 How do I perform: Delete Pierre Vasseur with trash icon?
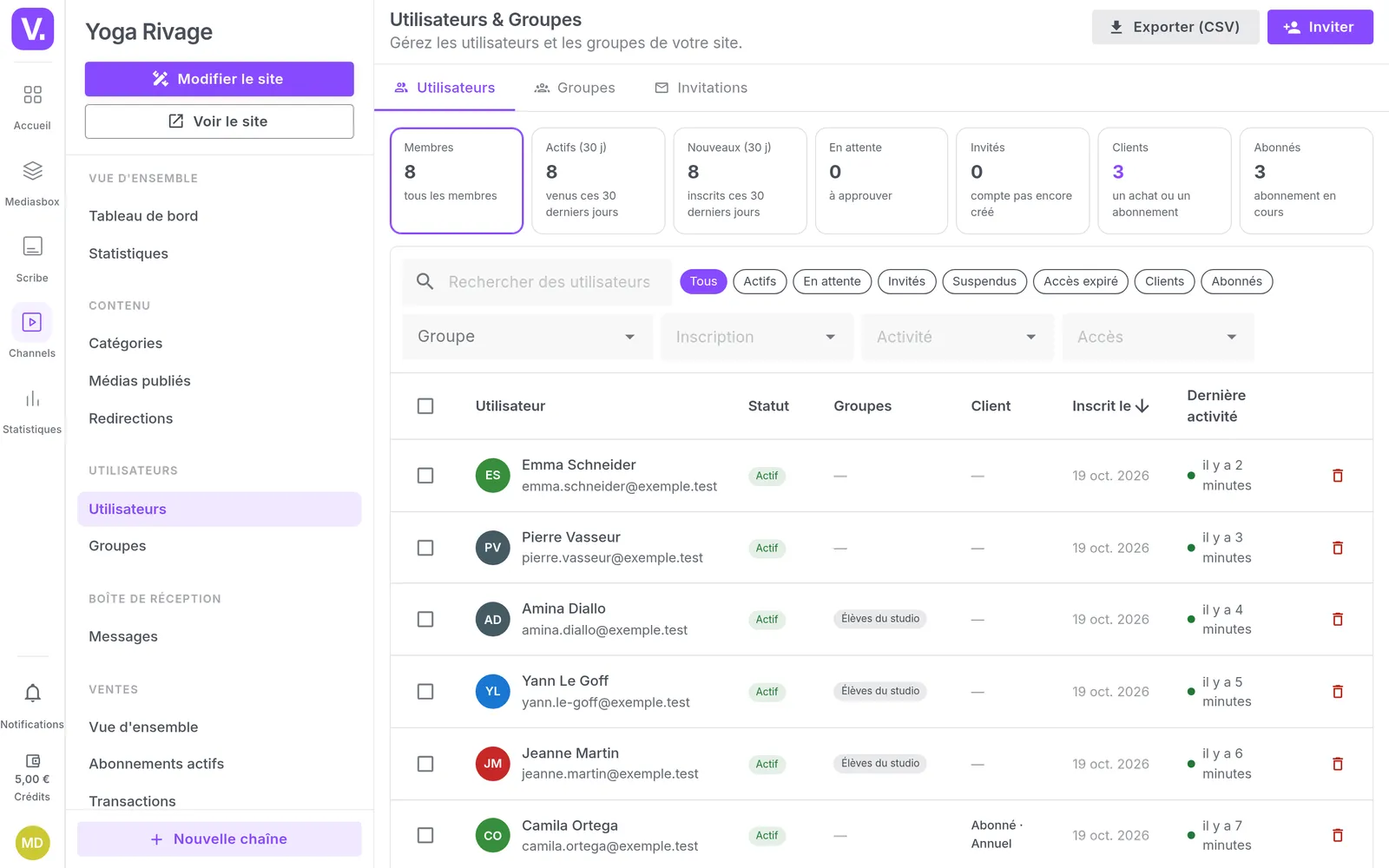tap(1338, 548)
